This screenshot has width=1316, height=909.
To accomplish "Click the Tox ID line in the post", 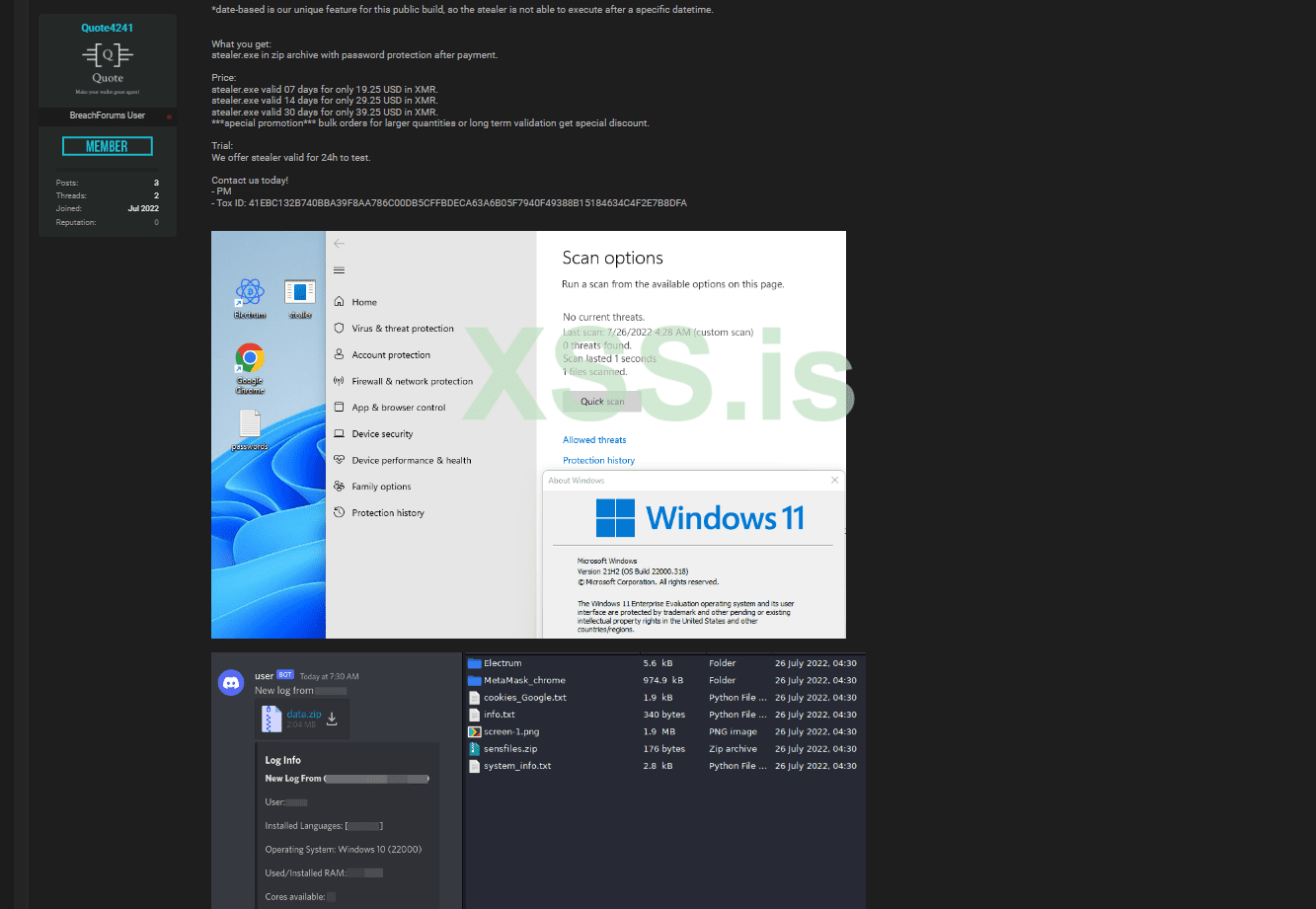I will point(449,203).
